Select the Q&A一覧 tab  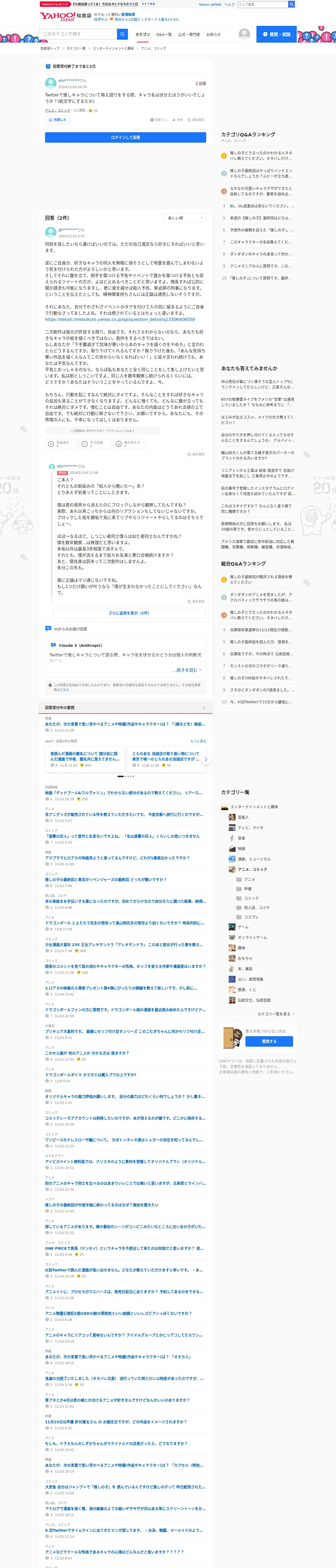[x=164, y=35]
